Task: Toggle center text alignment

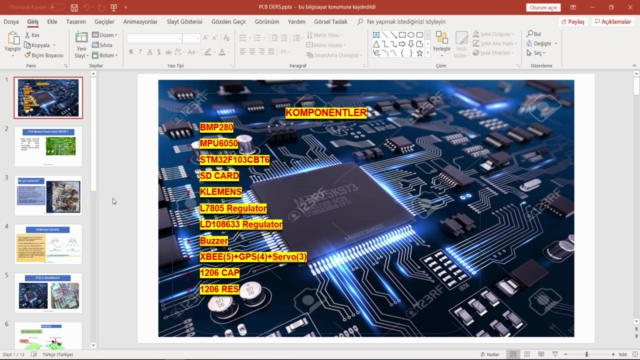Action: tap(252, 52)
